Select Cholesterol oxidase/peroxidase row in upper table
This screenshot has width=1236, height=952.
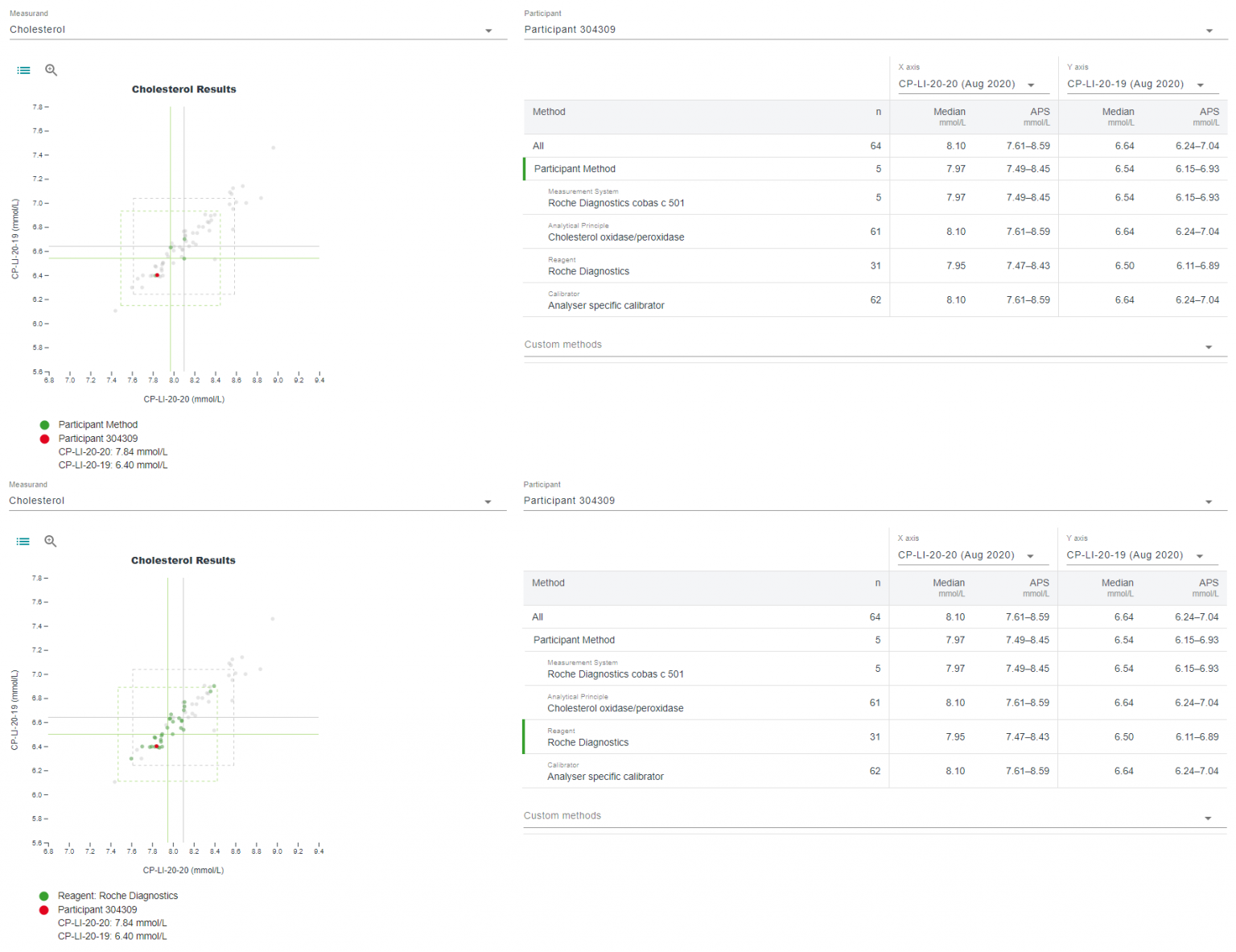click(x=875, y=232)
